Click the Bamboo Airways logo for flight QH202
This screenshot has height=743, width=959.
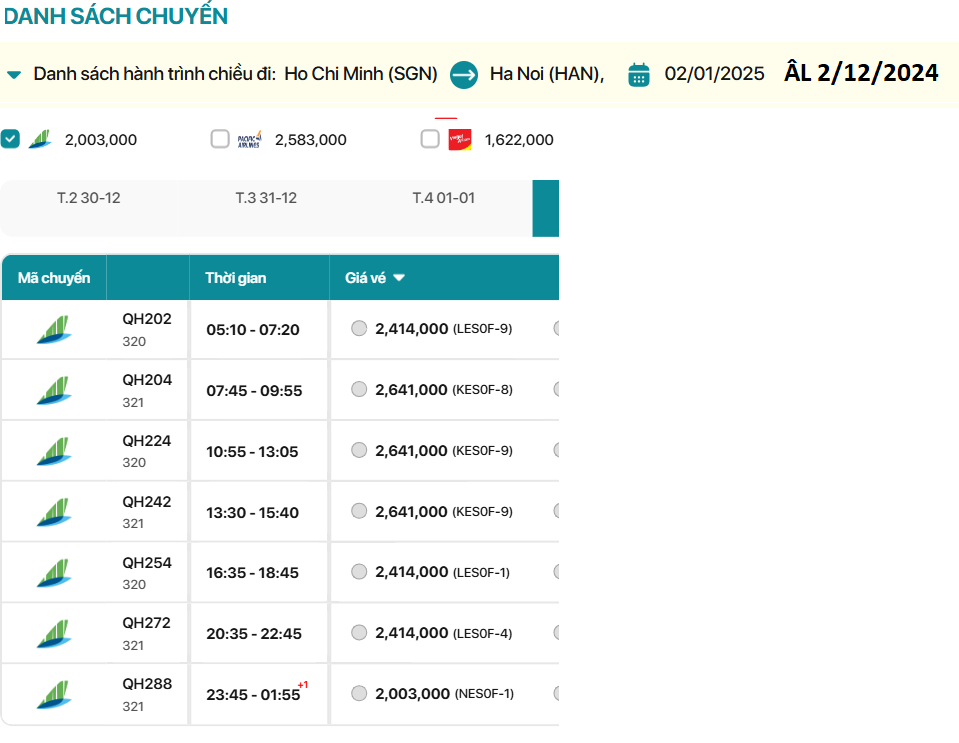coord(54,330)
